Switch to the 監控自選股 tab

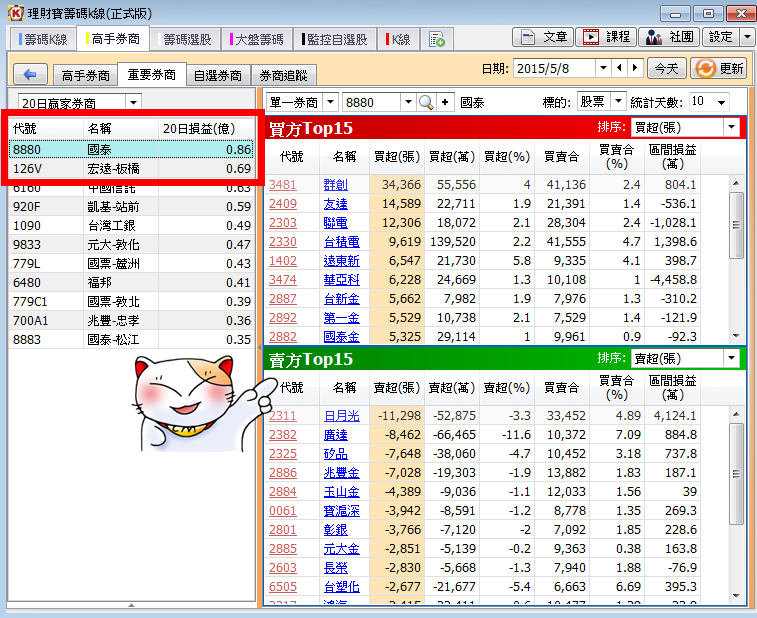coord(335,39)
